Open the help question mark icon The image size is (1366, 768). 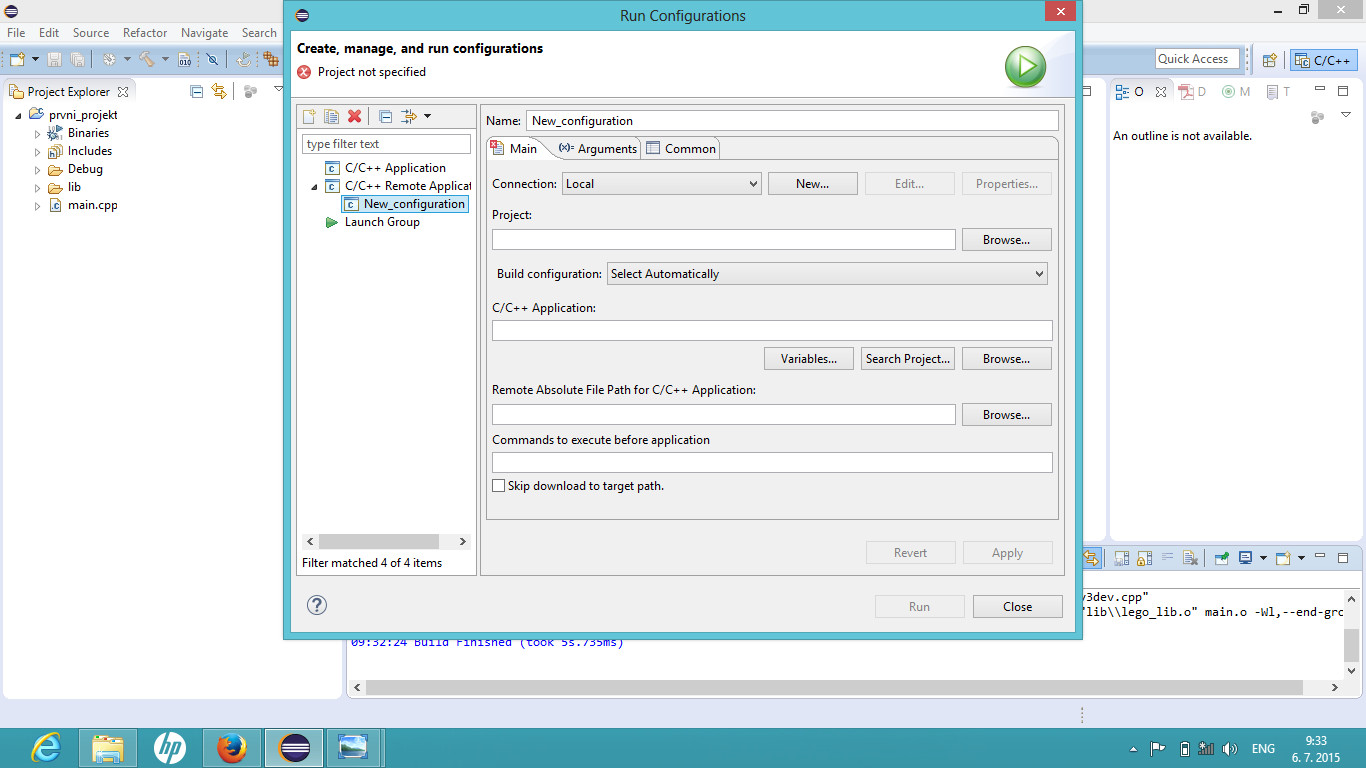coord(317,605)
